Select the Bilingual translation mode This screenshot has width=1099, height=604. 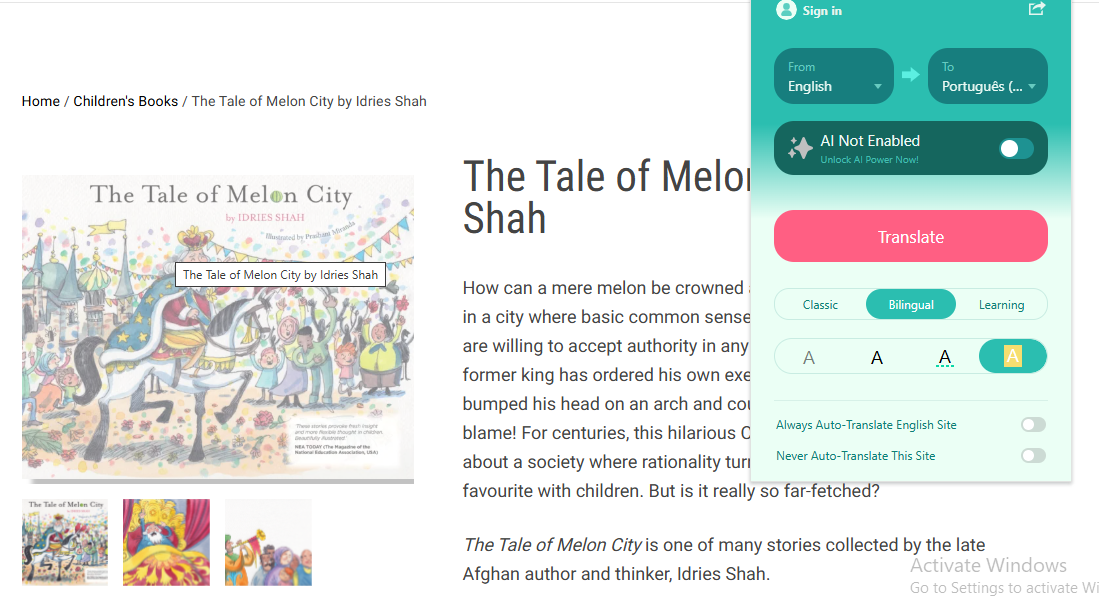click(x=910, y=305)
